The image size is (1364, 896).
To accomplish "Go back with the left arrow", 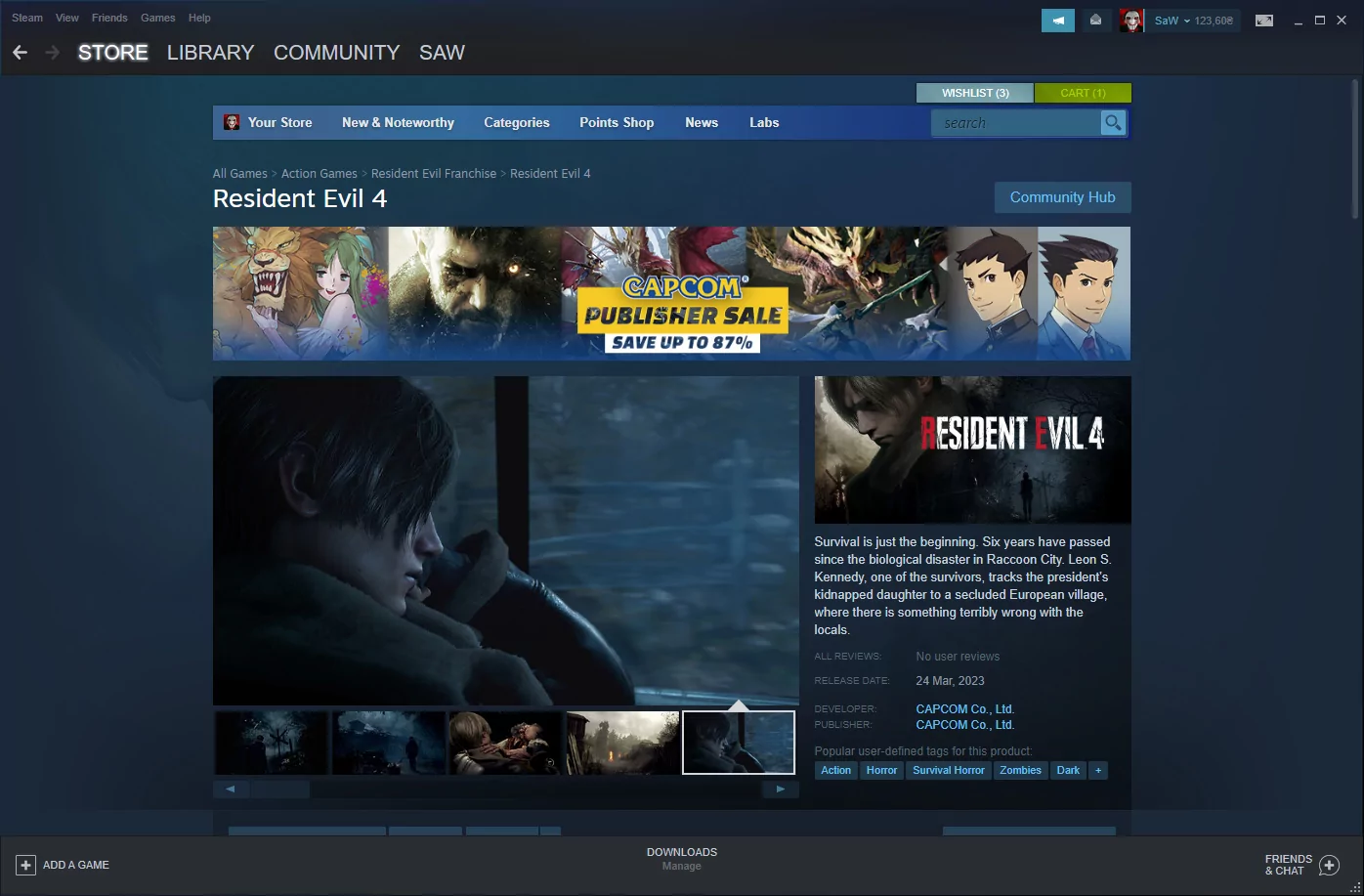I will 20,53.
